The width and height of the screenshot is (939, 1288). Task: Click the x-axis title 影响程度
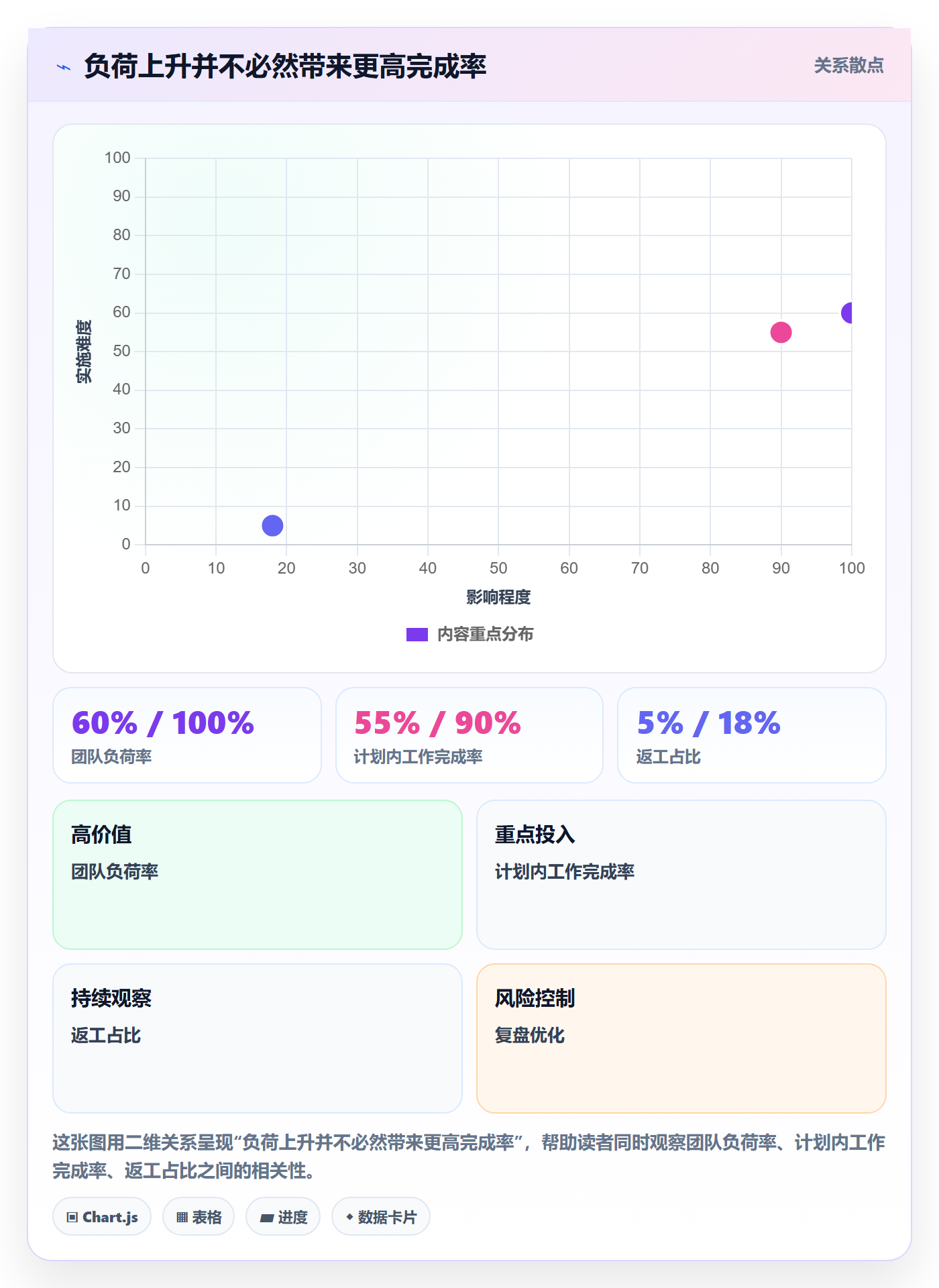pyautogui.click(x=498, y=597)
